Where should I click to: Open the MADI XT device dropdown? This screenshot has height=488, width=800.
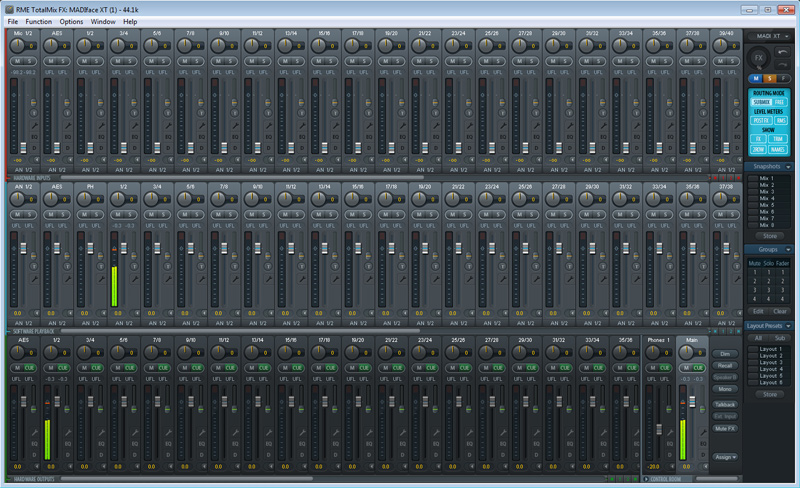point(788,37)
